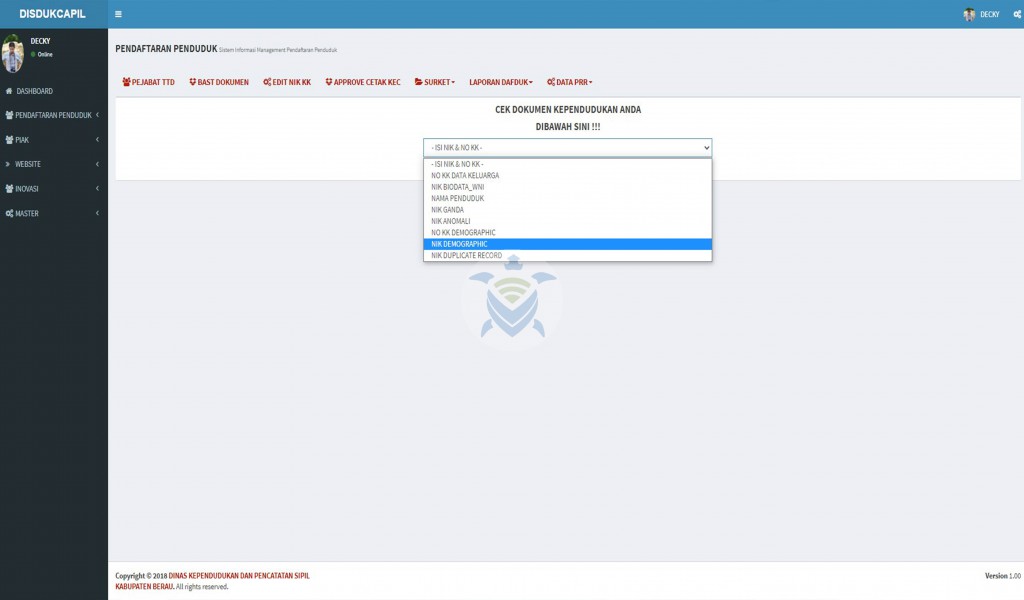
Task: Open the Laporan Dafduk dropdown
Action: 501,82
